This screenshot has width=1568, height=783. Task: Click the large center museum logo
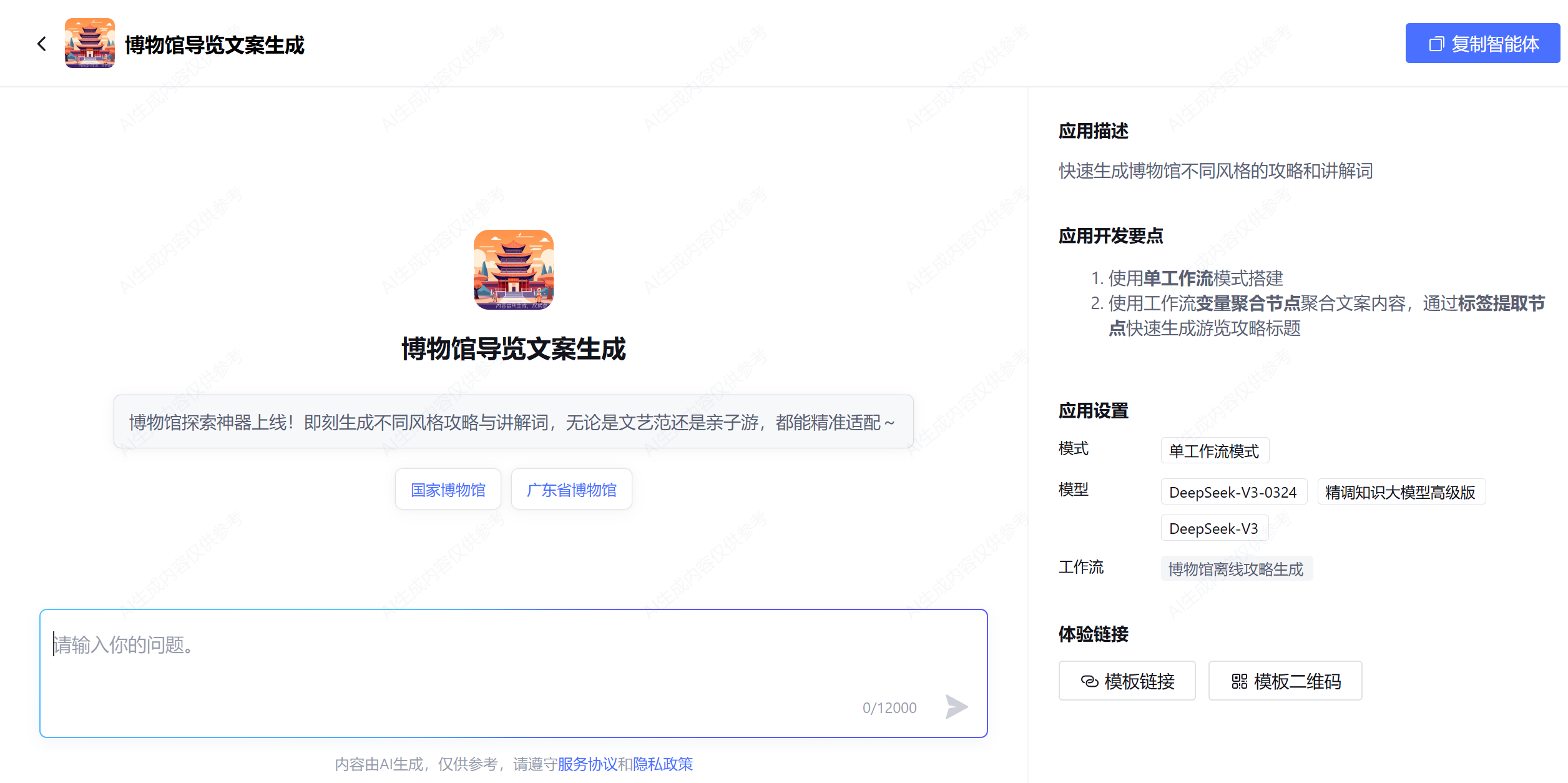tap(513, 269)
